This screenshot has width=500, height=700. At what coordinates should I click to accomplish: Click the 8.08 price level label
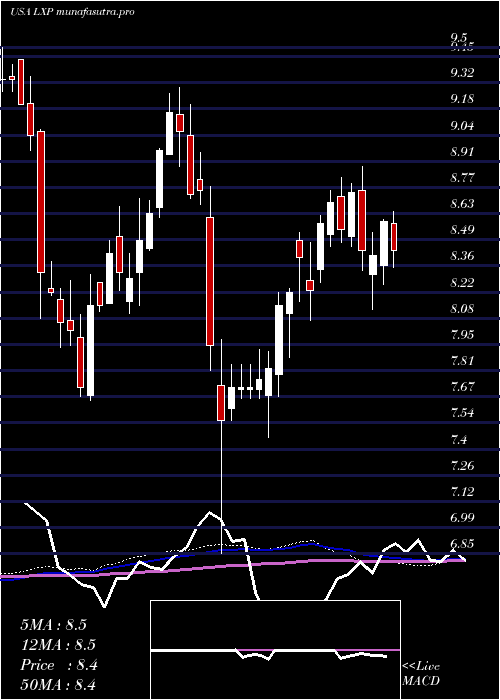[462, 308]
